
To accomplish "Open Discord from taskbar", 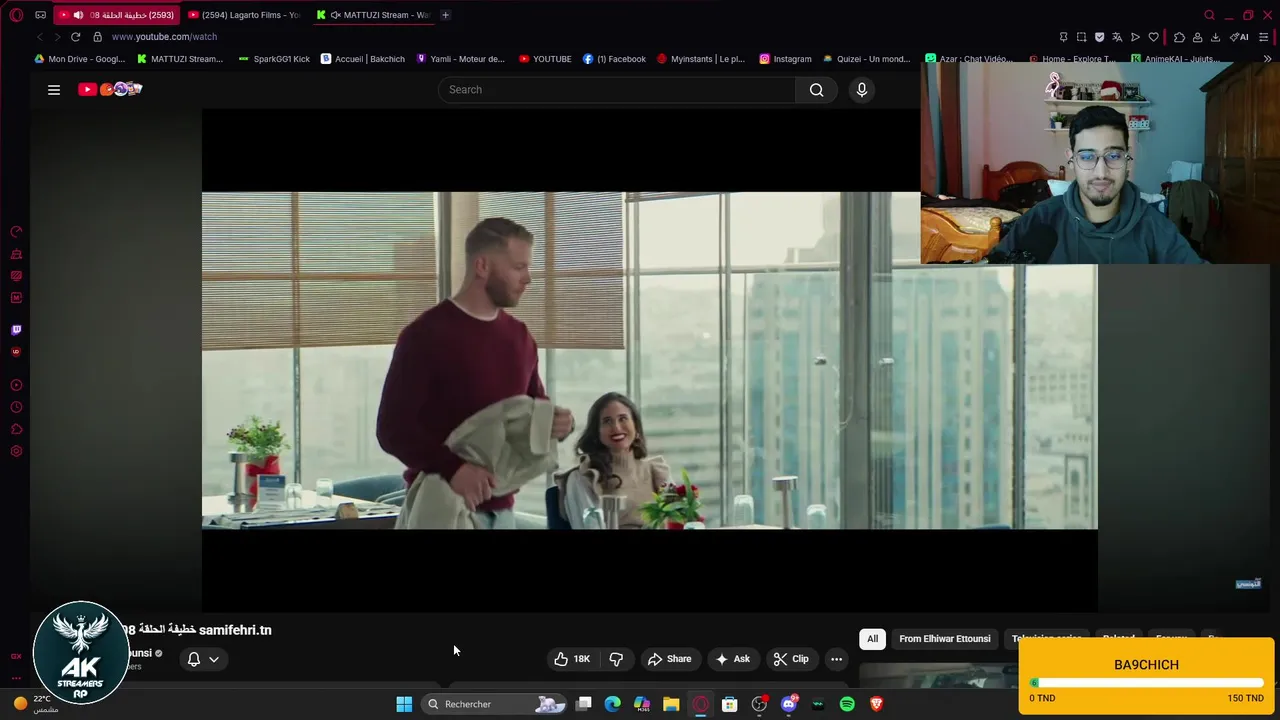I will [789, 704].
